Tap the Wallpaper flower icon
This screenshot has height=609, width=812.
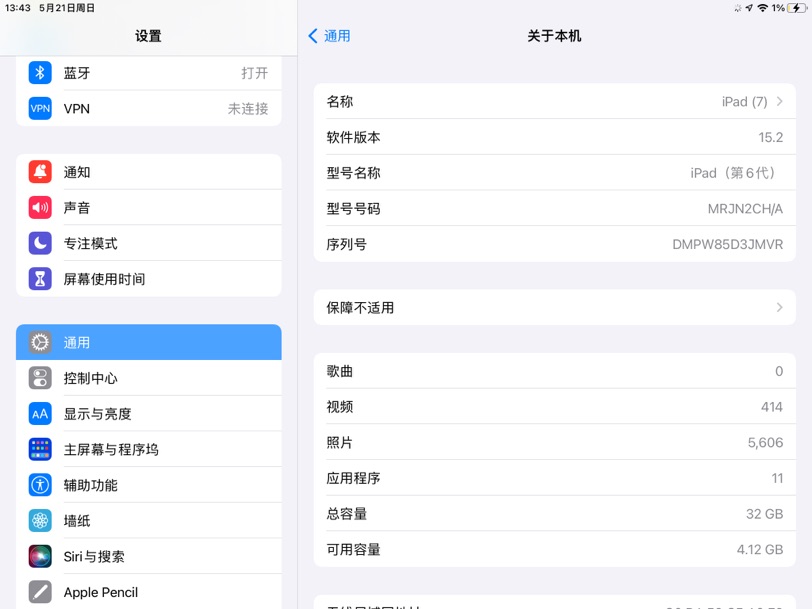tap(40, 521)
